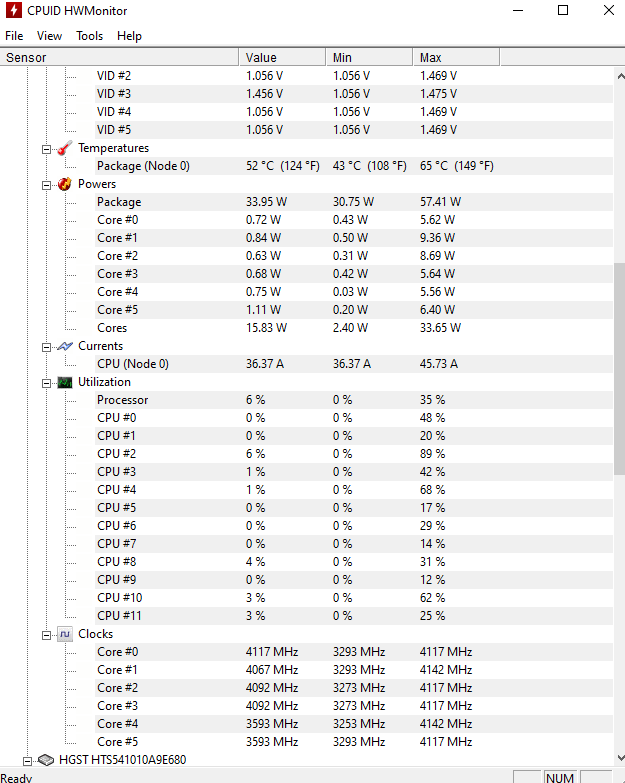Click the Currents graph icon
This screenshot has width=625, height=783.
(65, 346)
